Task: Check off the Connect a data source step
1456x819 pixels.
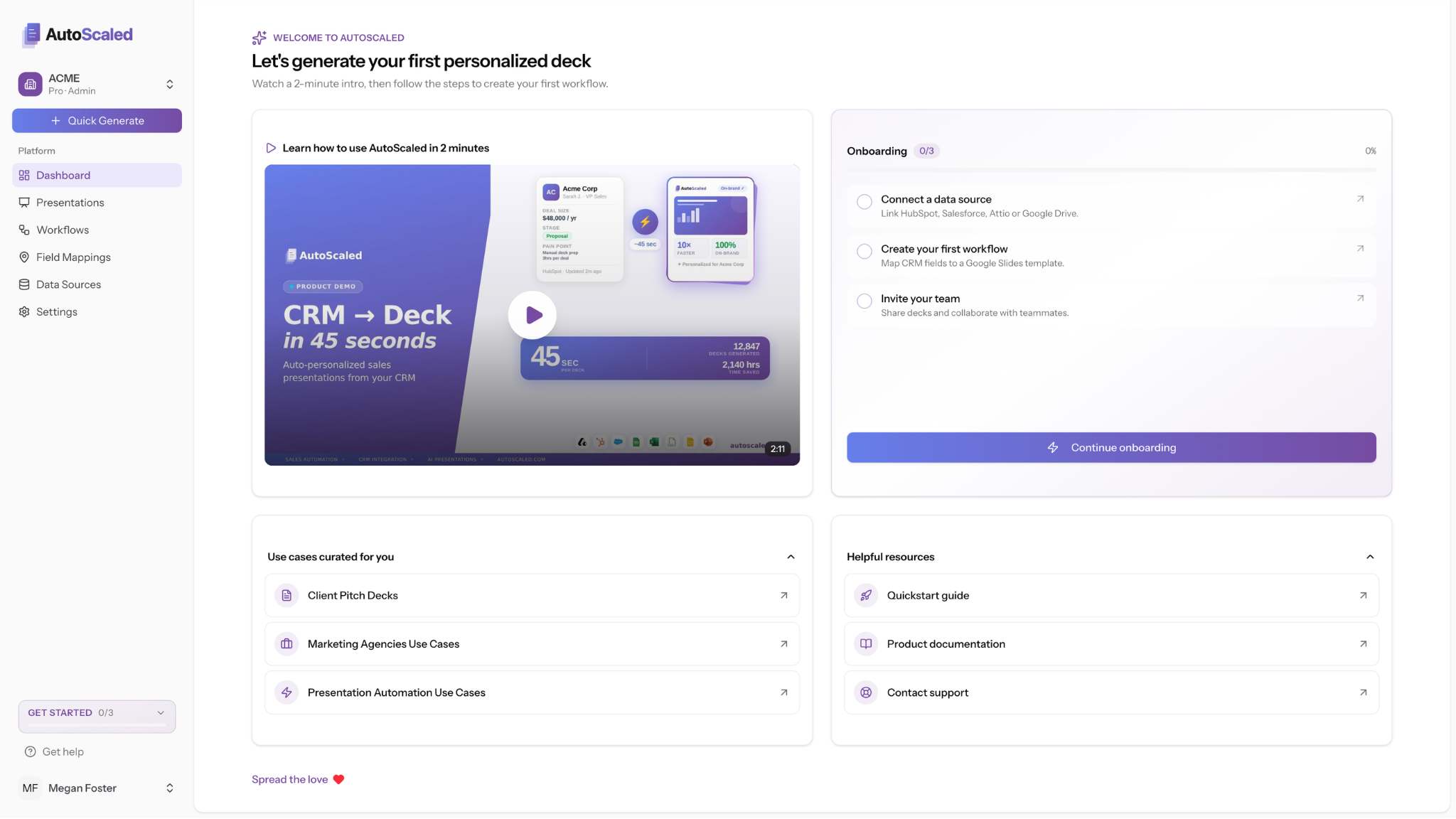Action: tap(864, 201)
